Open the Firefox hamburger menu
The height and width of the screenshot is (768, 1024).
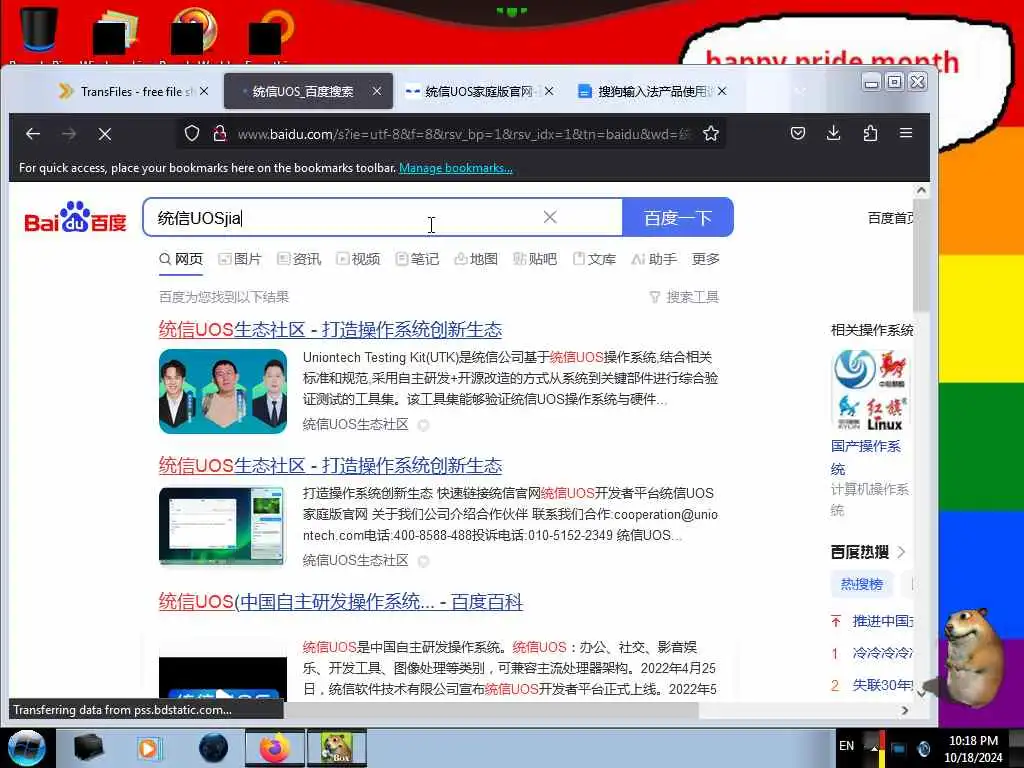pyautogui.click(x=906, y=133)
